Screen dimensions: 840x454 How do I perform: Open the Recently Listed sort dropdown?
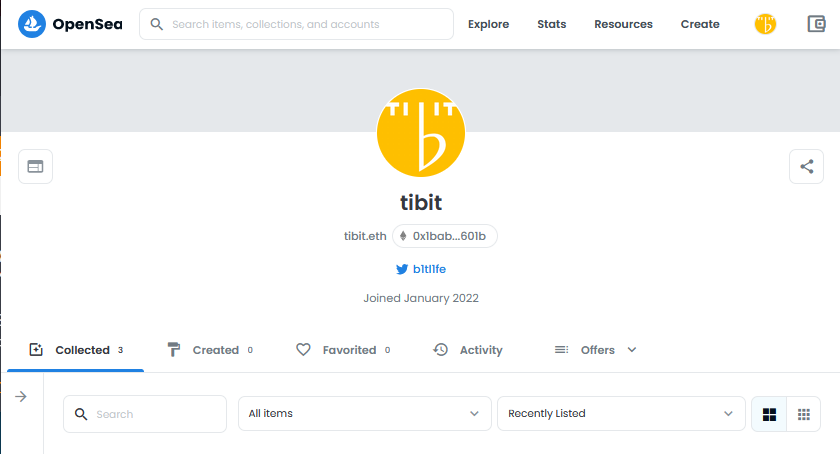tap(620, 414)
